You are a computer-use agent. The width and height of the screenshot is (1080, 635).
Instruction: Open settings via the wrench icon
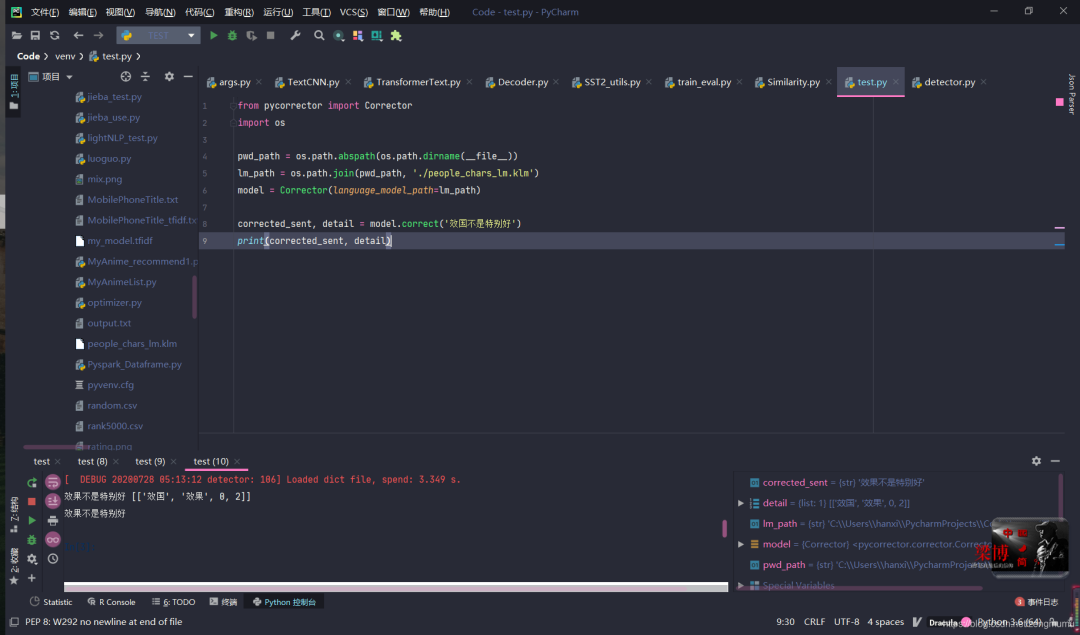click(295, 35)
